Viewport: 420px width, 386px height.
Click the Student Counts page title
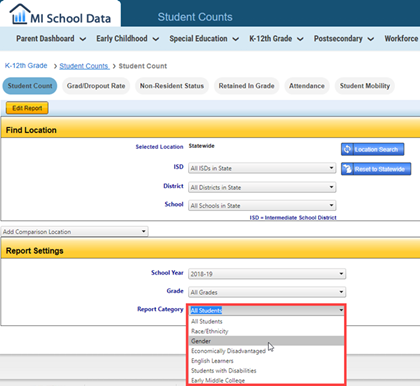195,17
